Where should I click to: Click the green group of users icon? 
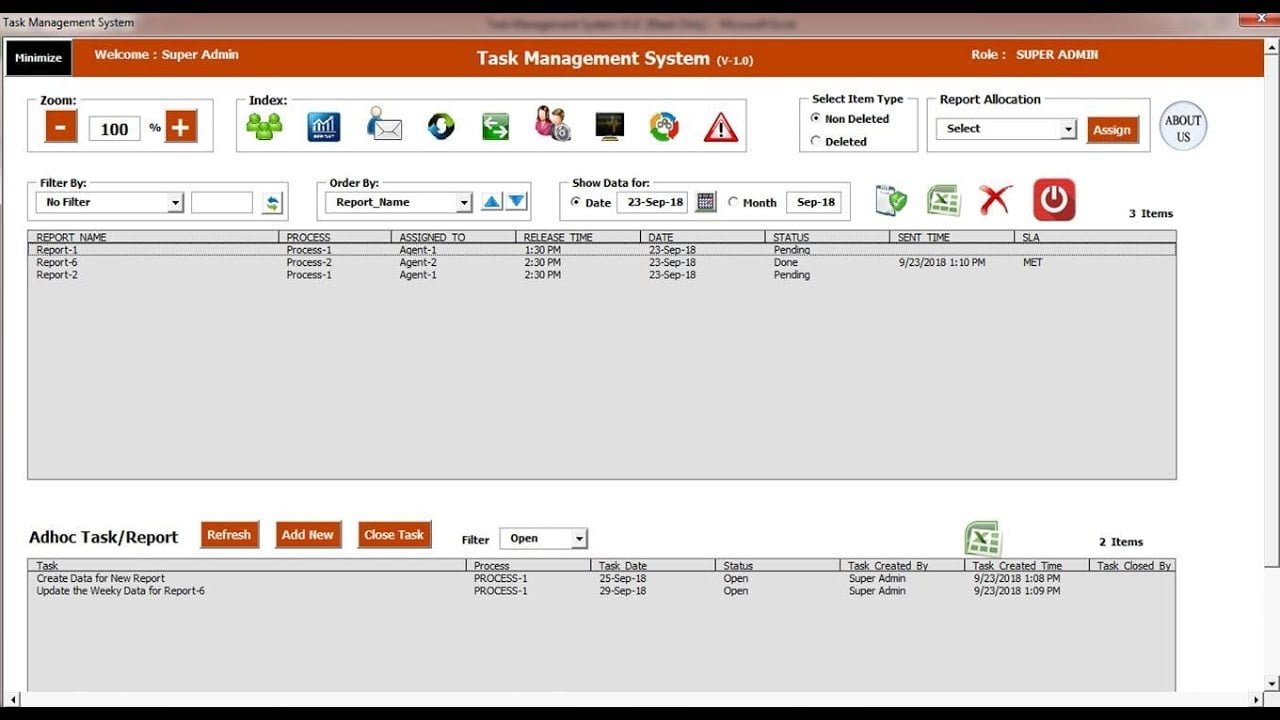click(x=264, y=126)
